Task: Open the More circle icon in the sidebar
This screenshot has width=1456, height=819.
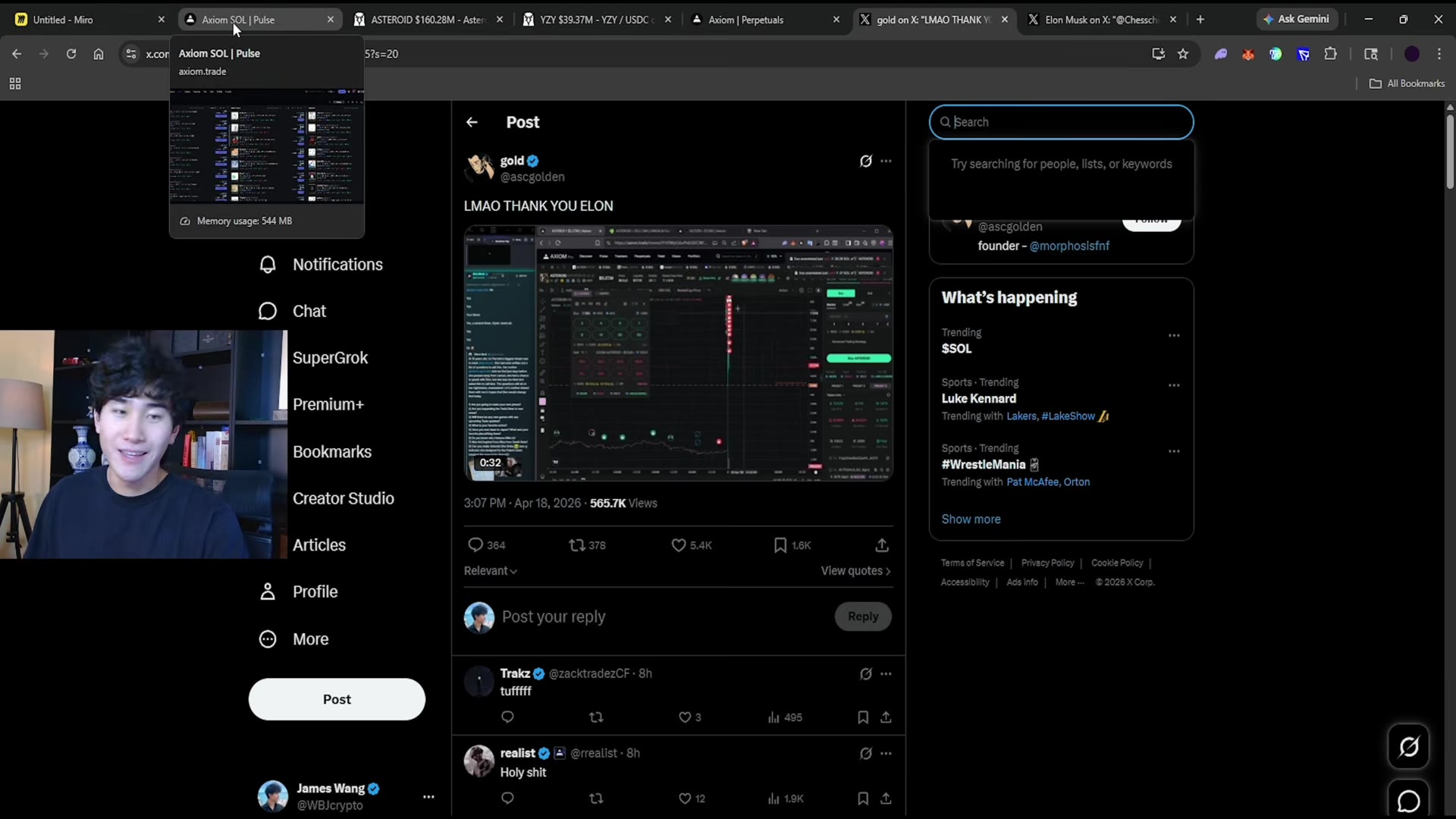Action: click(x=268, y=639)
